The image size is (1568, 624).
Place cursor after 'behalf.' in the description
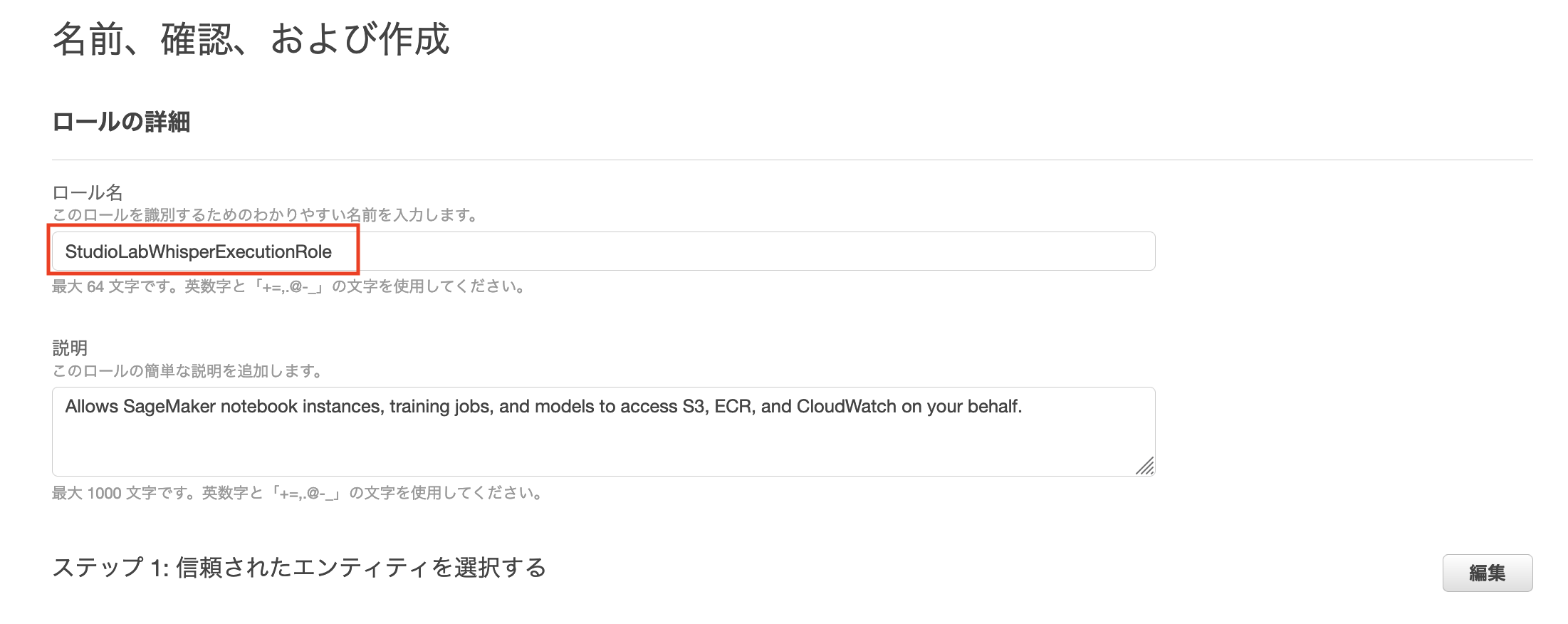coord(1023,406)
